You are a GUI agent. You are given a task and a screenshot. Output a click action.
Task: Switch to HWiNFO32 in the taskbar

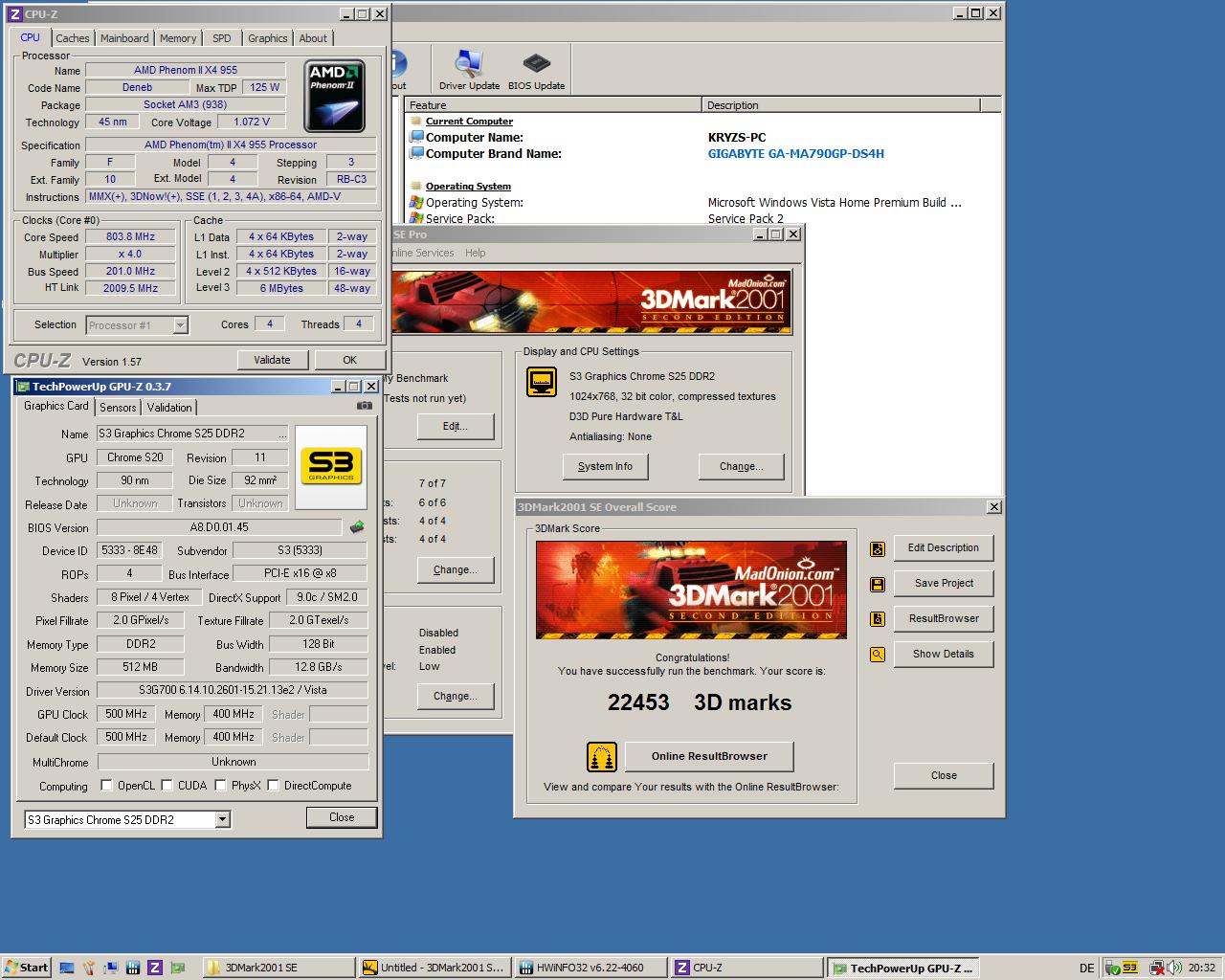coord(589,968)
